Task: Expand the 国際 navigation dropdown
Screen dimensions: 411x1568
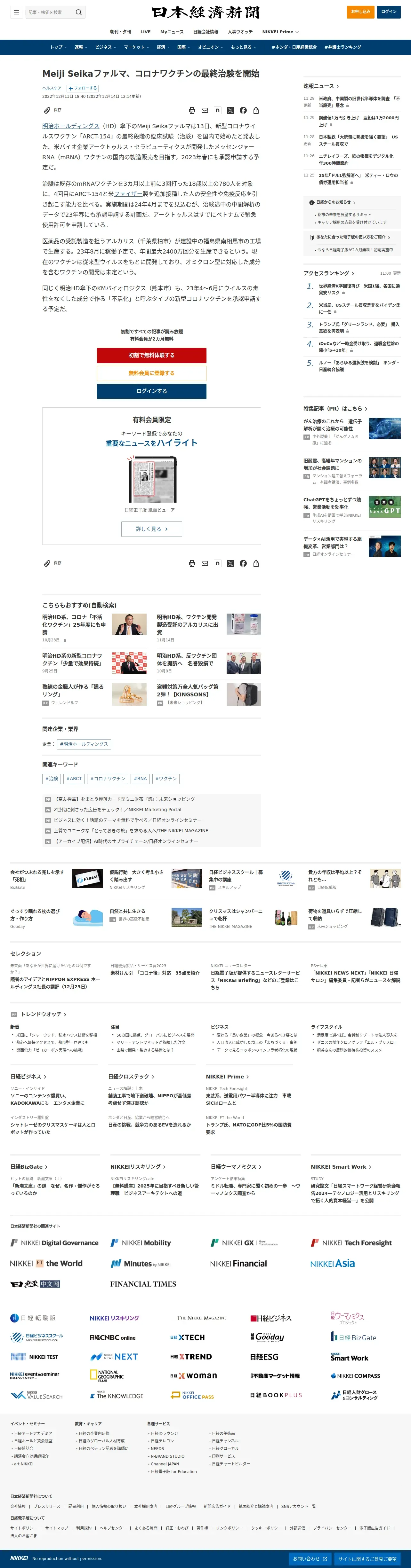Action: coord(184,47)
